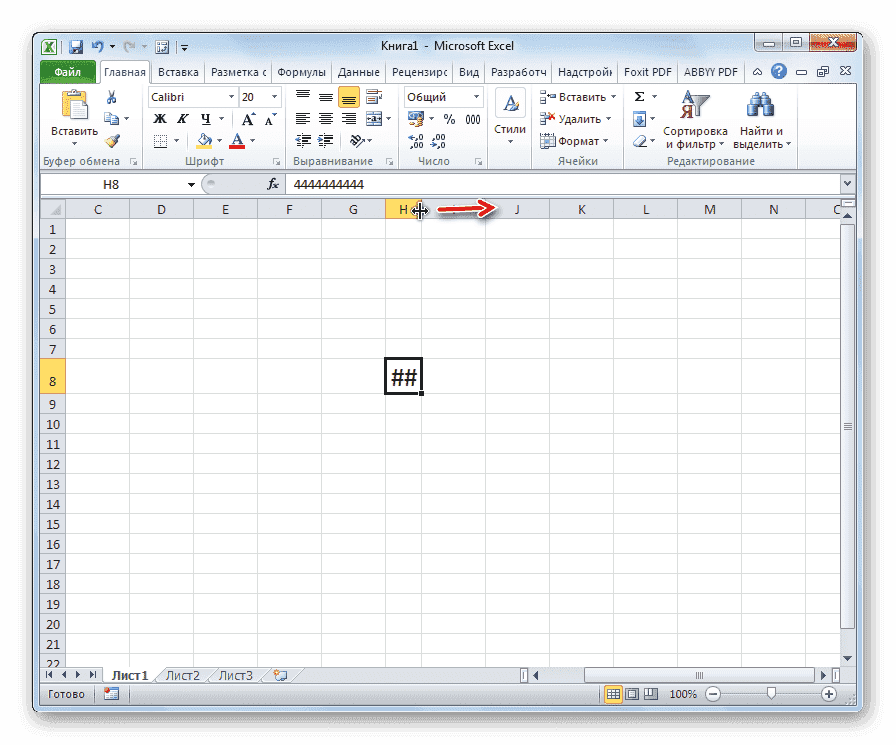The width and height of the screenshot is (896, 745).
Task: Click the AutoSum (Σ) icon
Action: pos(640,97)
